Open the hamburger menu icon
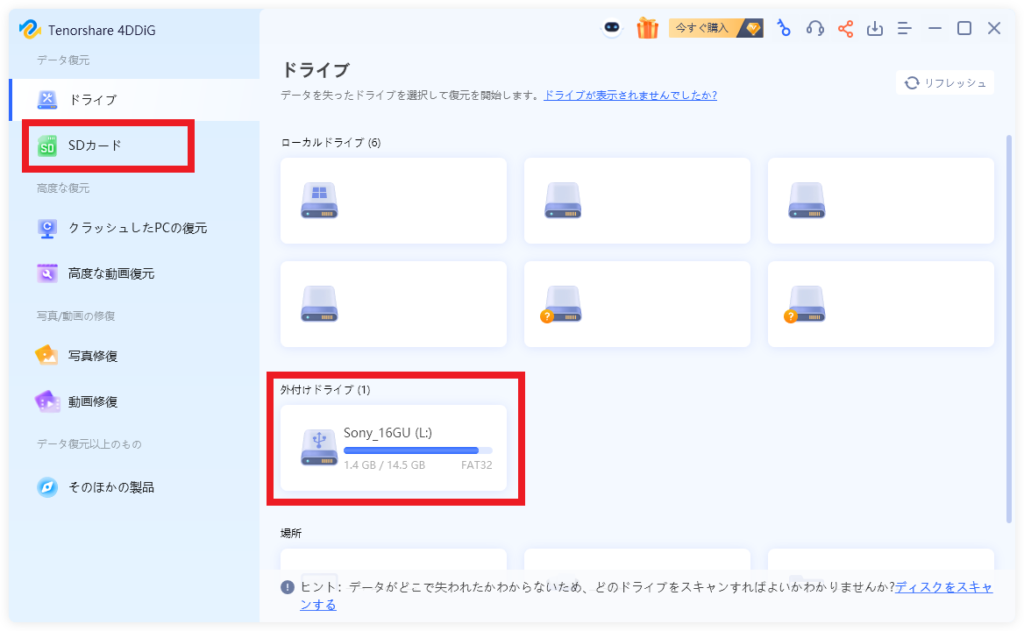Viewport: 1024px width, 631px height. (904, 29)
